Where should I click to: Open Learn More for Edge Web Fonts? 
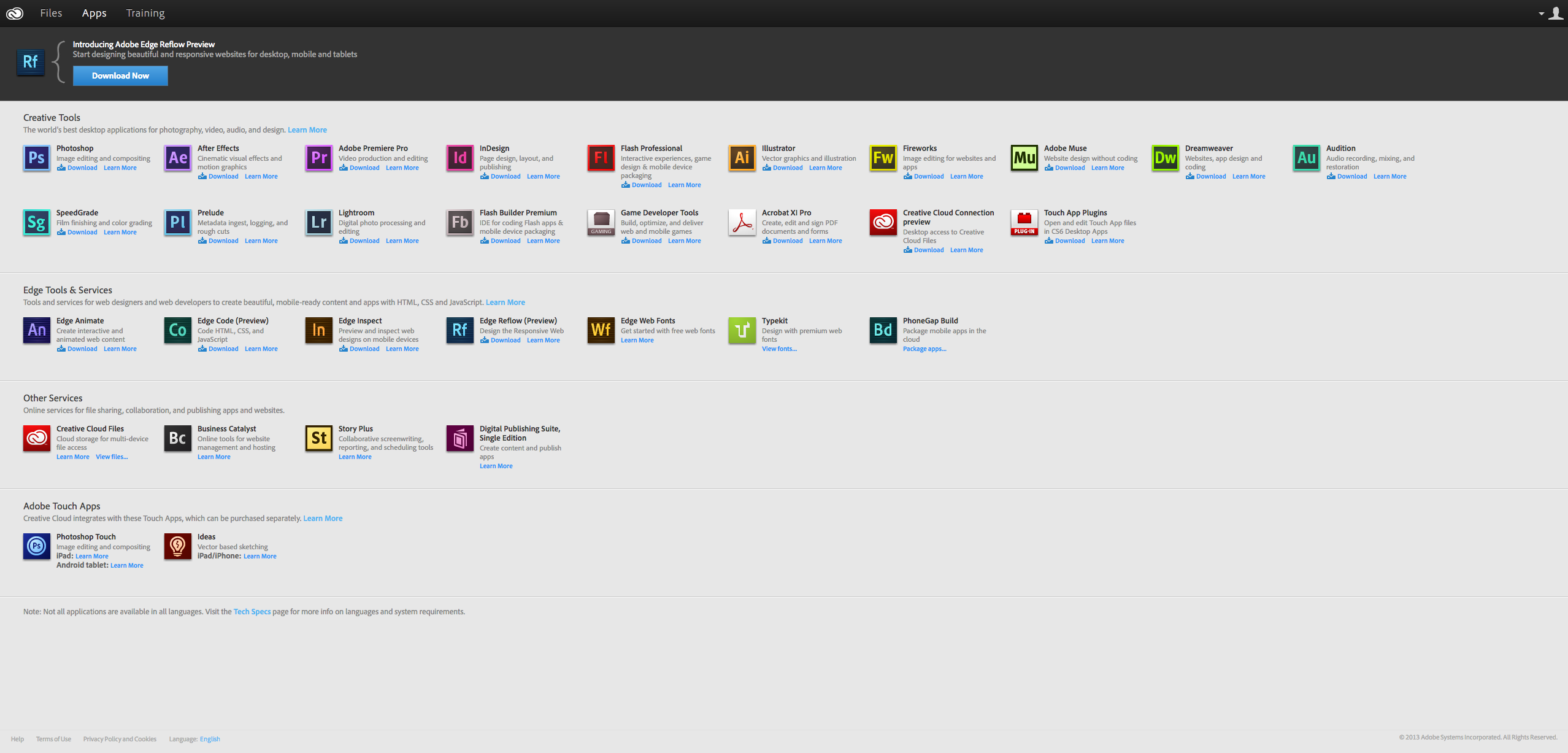(x=637, y=341)
